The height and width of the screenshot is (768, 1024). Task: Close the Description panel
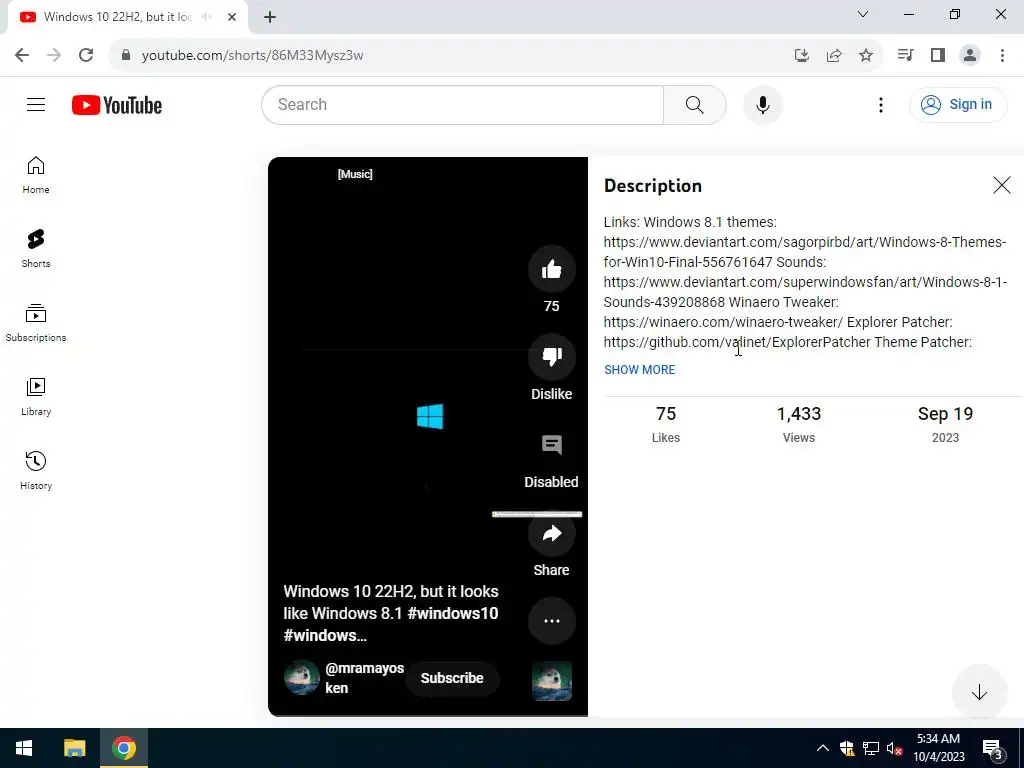click(x=1001, y=185)
